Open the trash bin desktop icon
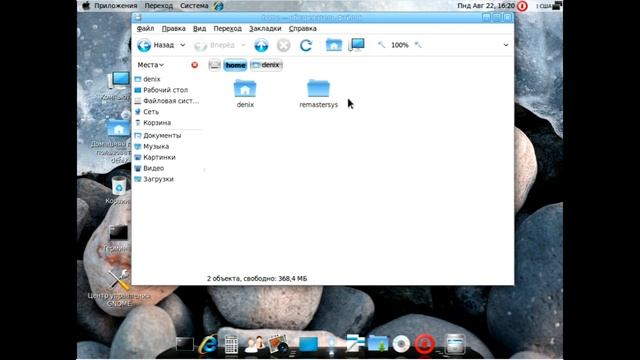This screenshot has width=640, height=360. click(x=119, y=185)
